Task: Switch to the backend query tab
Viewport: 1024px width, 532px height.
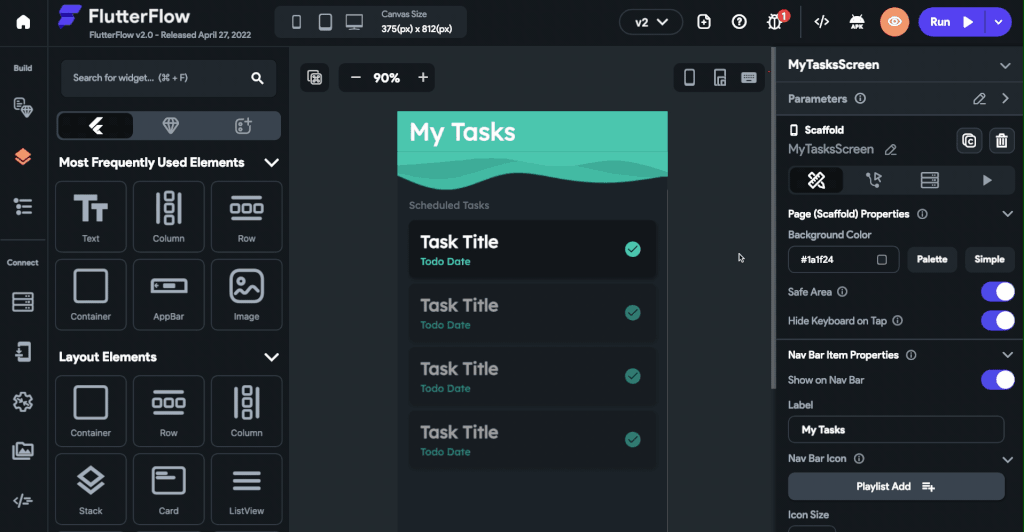Action: (x=930, y=180)
